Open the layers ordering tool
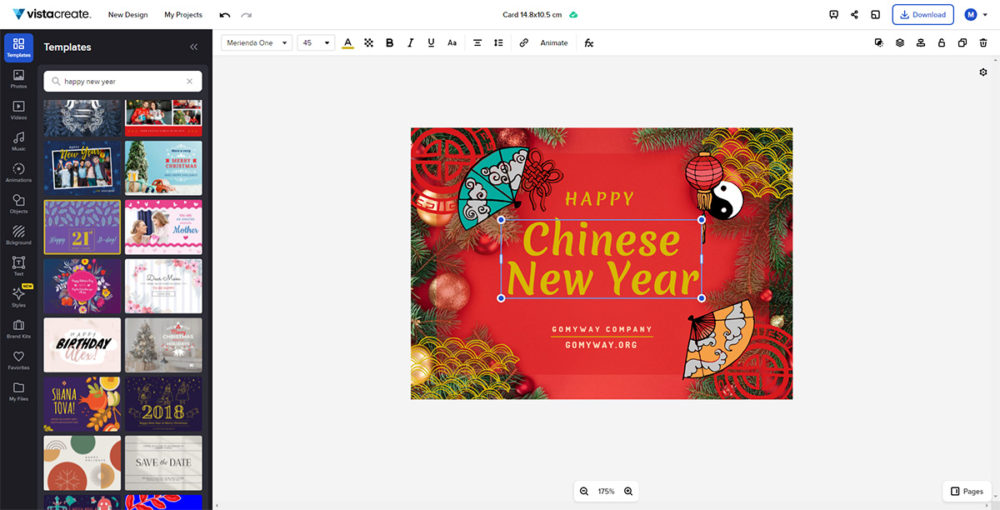1000x510 pixels. tap(900, 43)
